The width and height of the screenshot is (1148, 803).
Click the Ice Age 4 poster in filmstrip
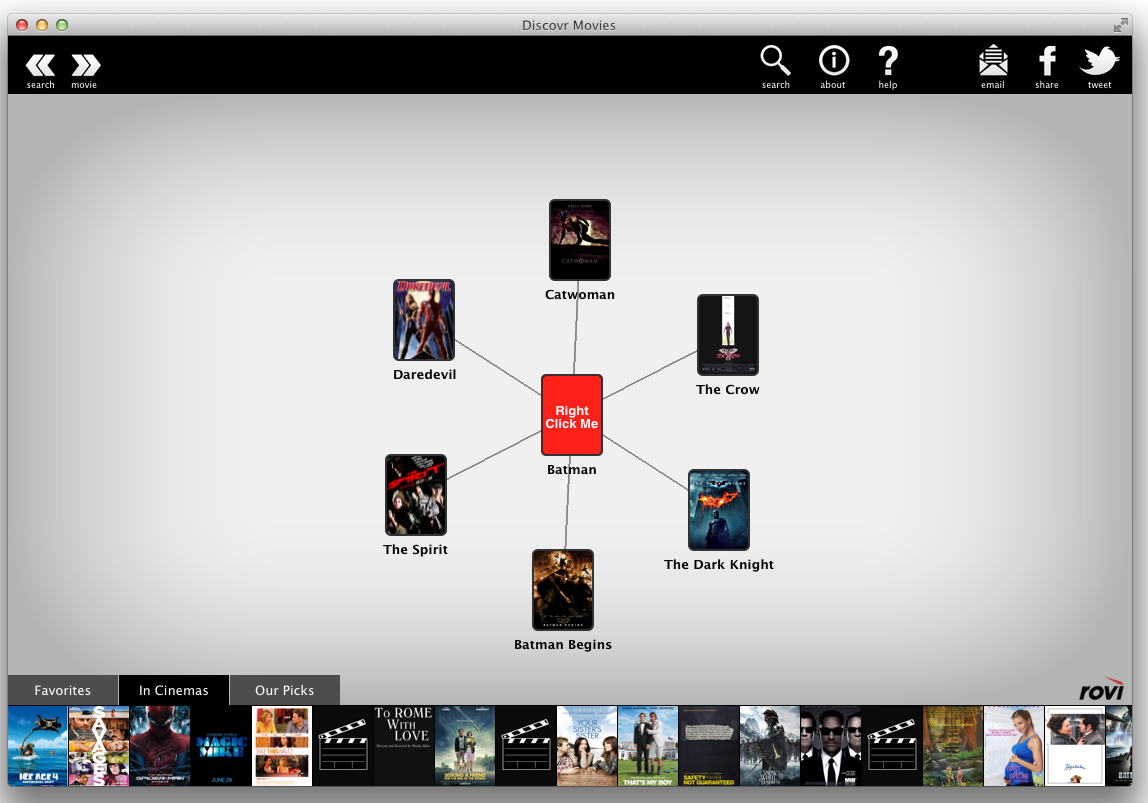[x=38, y=746]
